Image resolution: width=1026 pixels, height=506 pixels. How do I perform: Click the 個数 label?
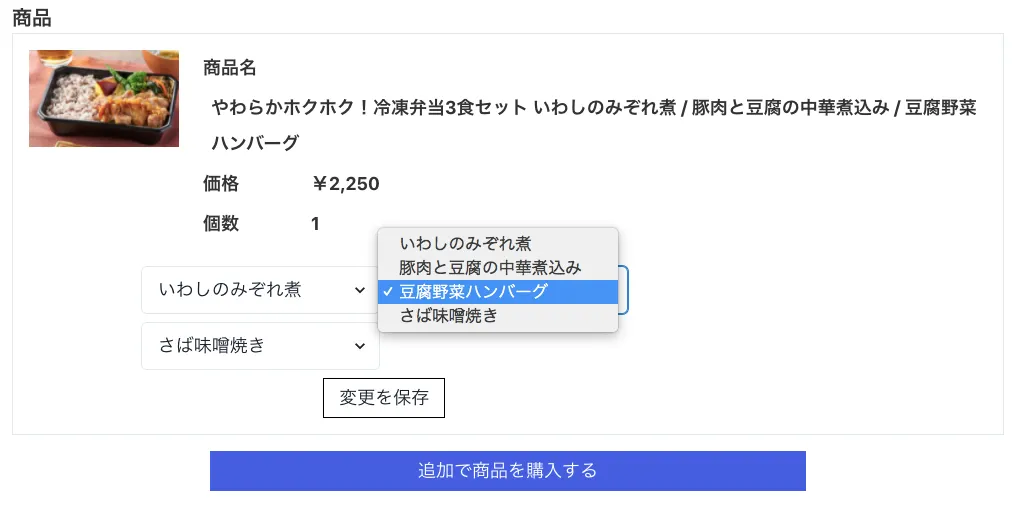[221, 224]
